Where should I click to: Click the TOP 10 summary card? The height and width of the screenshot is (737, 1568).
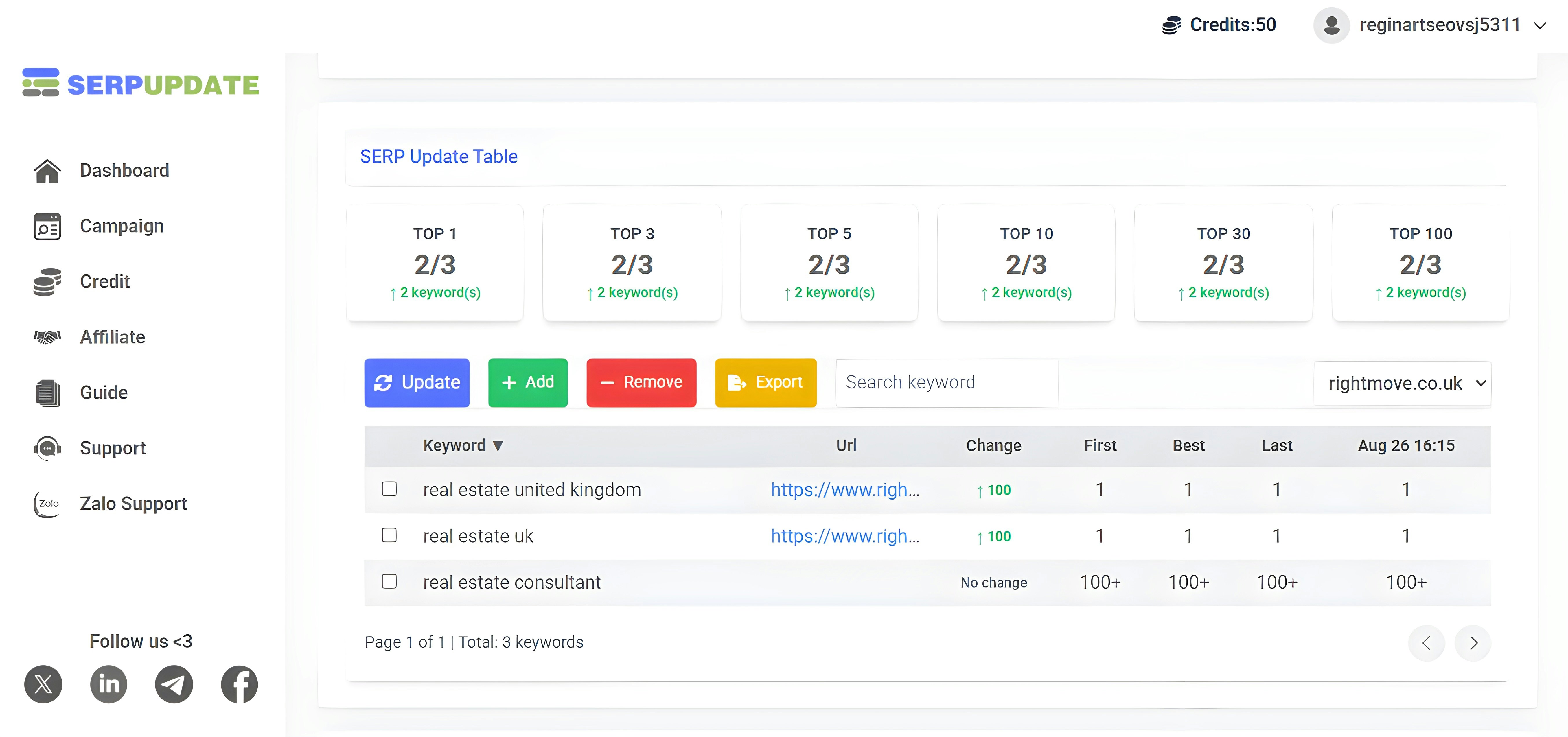click(1026, 262)
